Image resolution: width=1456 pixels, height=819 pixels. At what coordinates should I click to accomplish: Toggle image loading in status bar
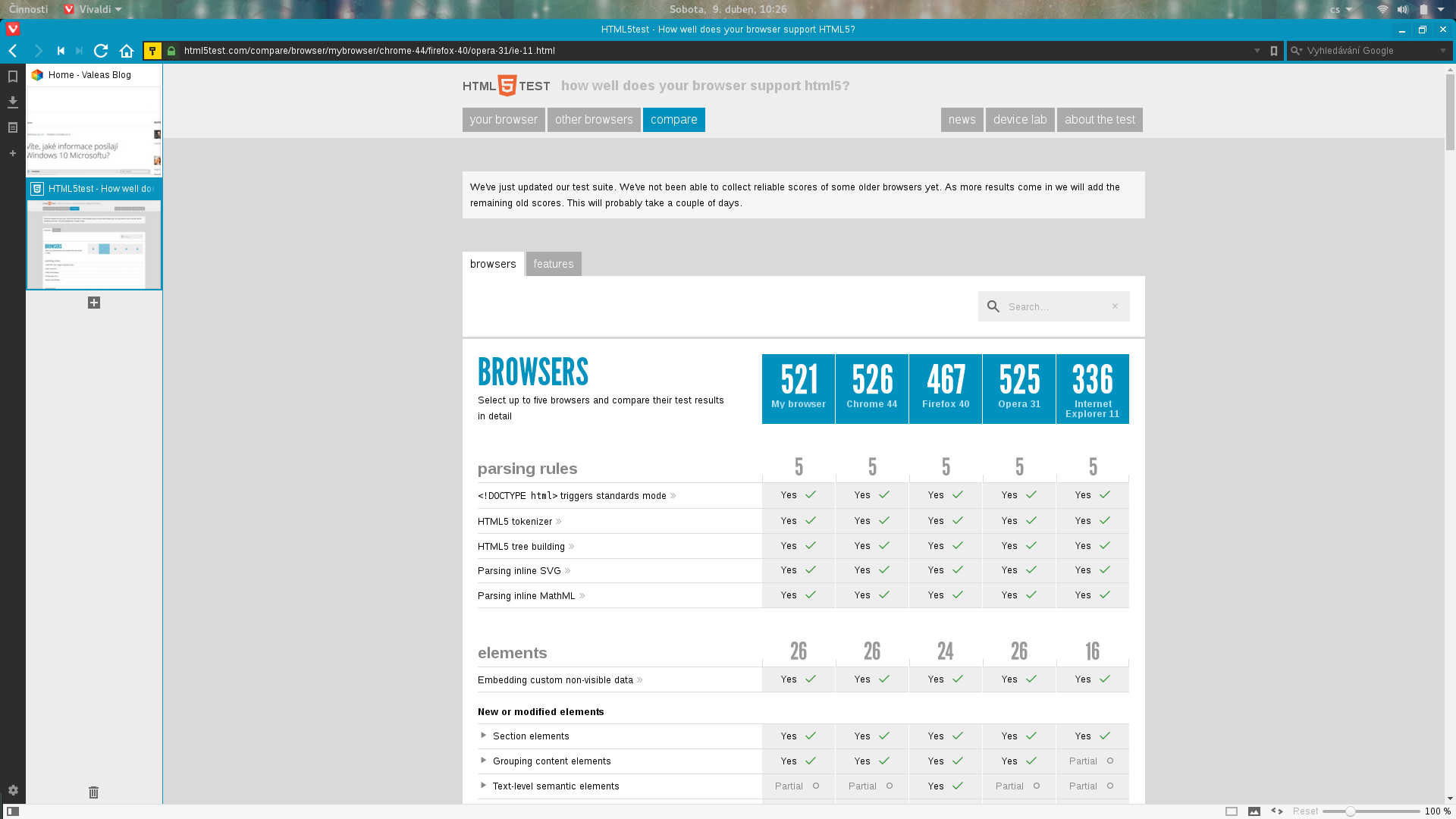pos(1254,811)
